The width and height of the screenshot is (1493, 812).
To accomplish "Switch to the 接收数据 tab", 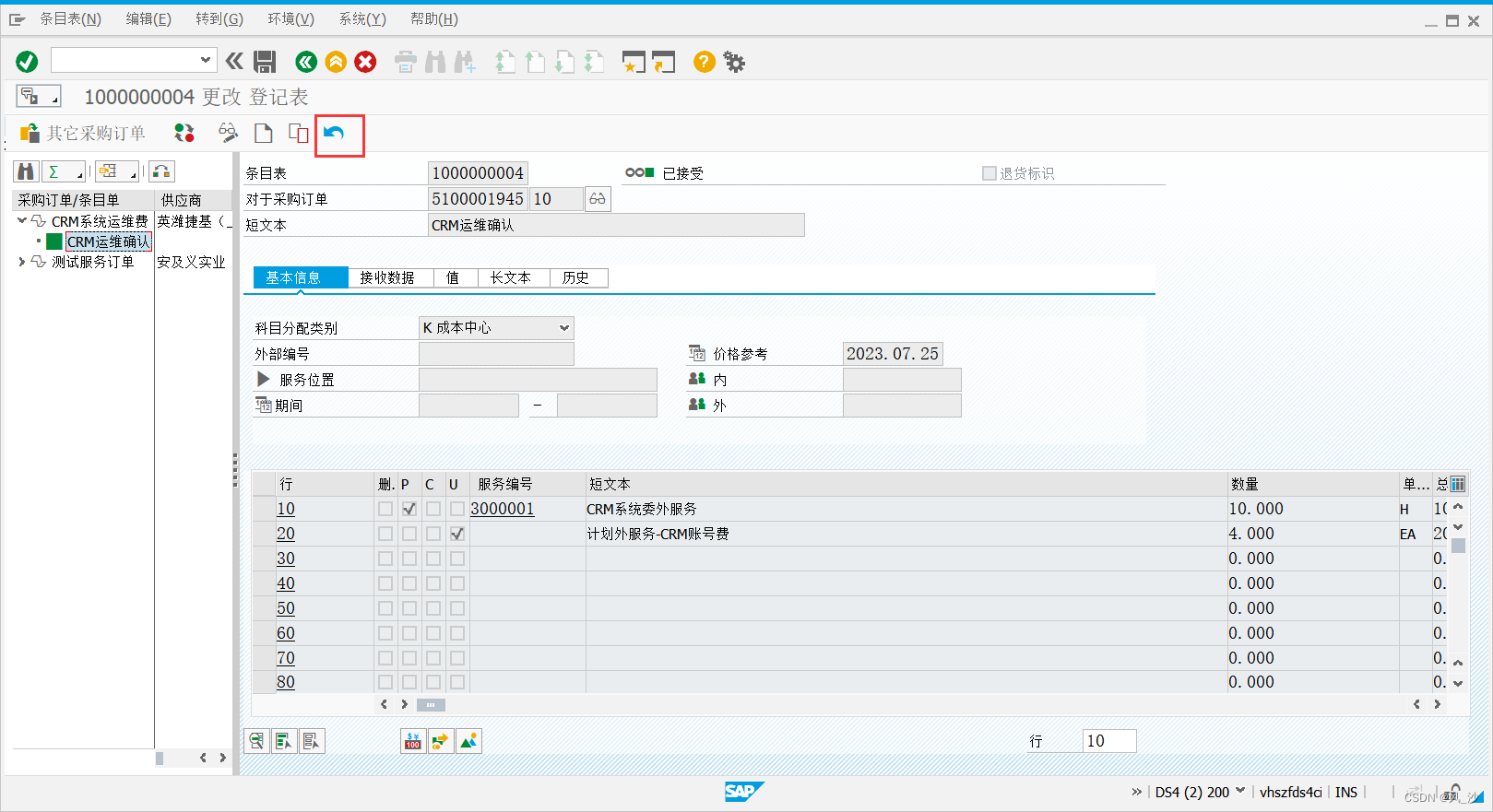I will [391, 277].
